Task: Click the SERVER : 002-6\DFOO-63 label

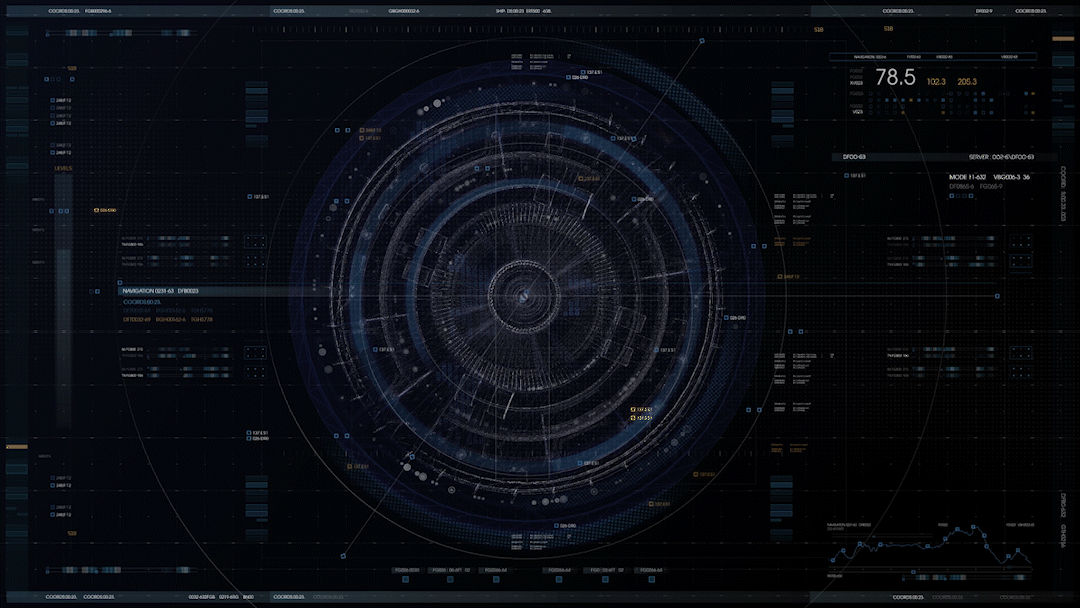Action: point(1001,157)
